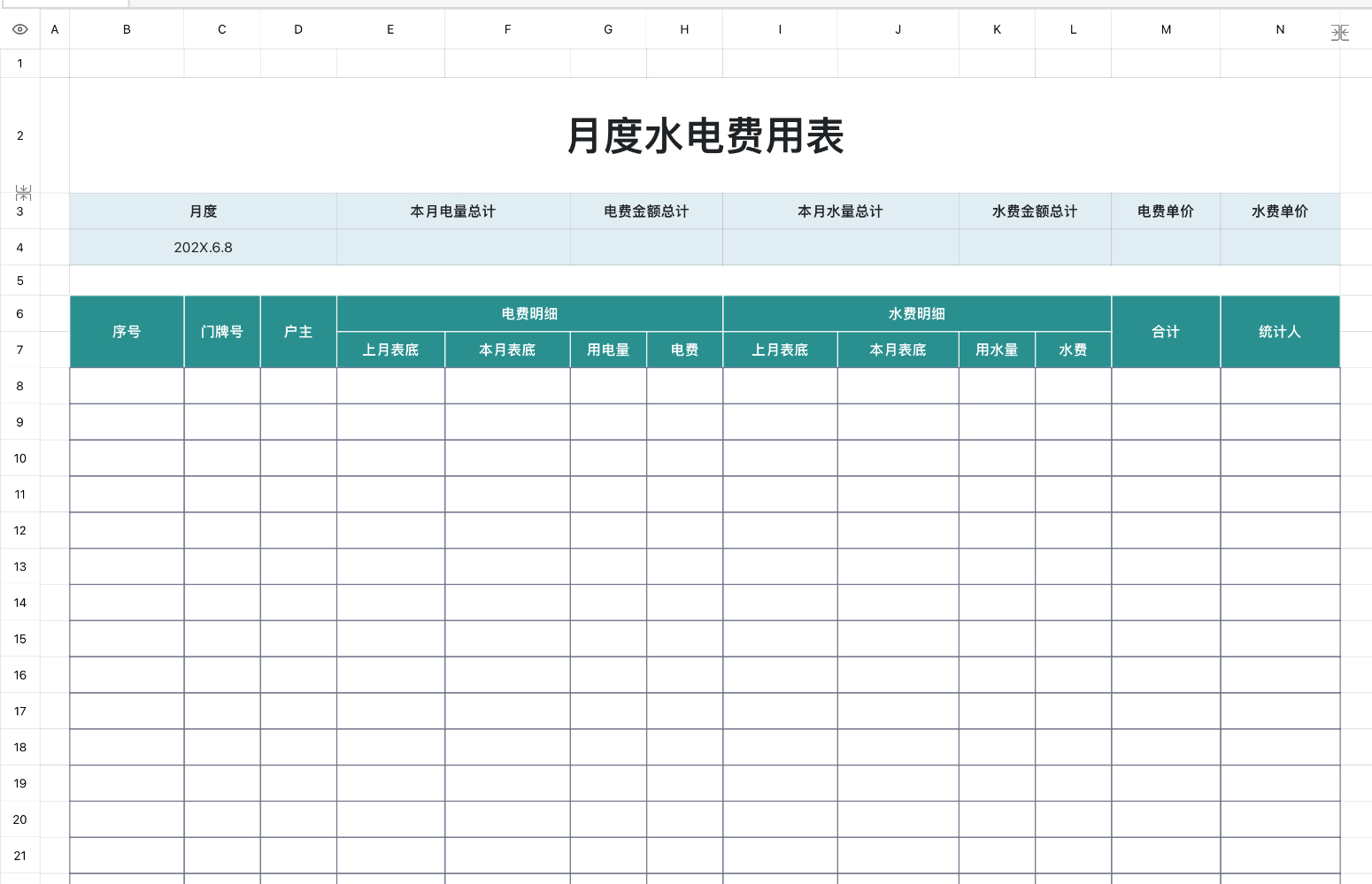Screen dimensions: 1372x884
Task: Select the 电费 sub-header cell
Action: coord(684,350)
